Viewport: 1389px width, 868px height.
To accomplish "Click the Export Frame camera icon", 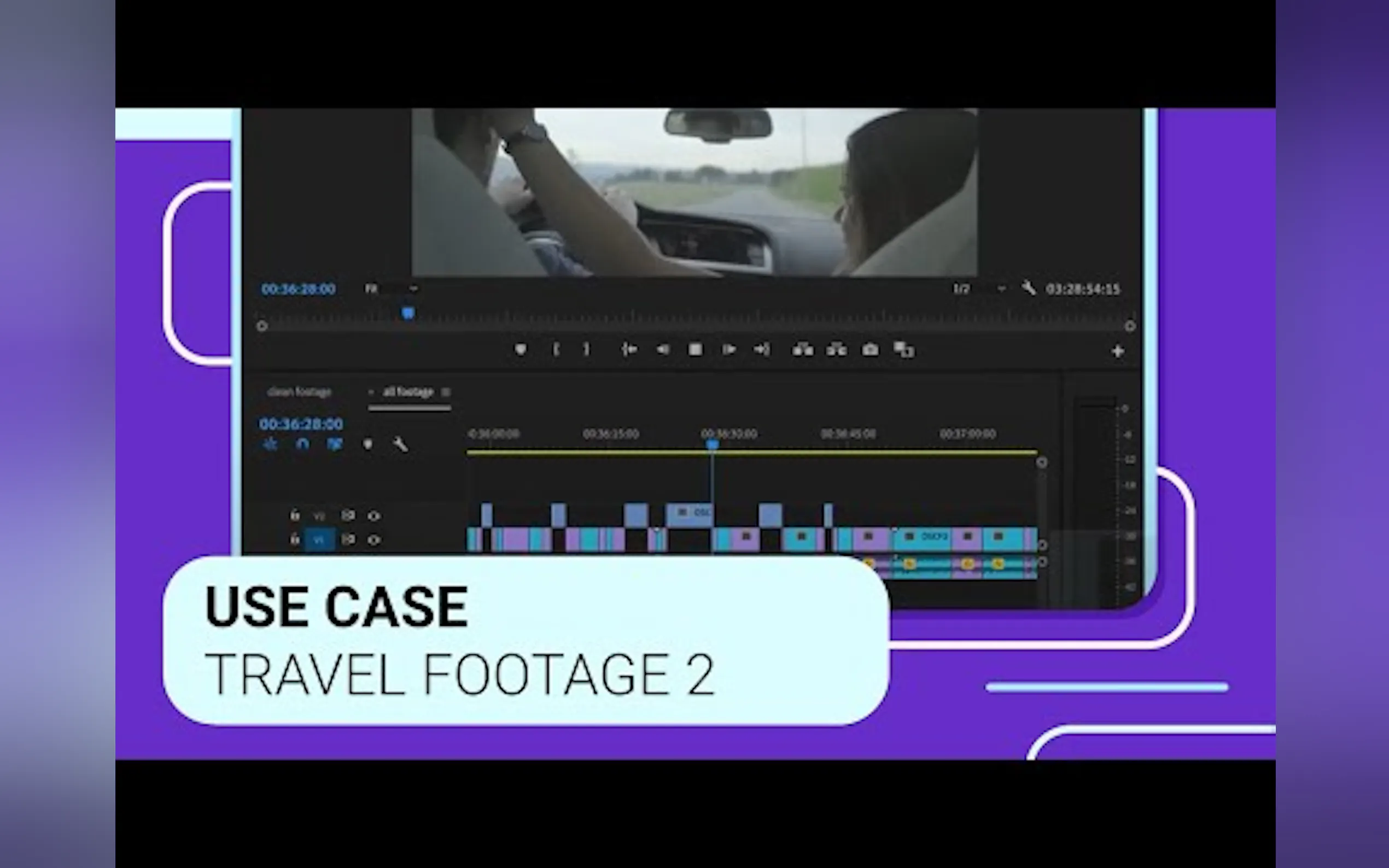I will tap(870, 349).
